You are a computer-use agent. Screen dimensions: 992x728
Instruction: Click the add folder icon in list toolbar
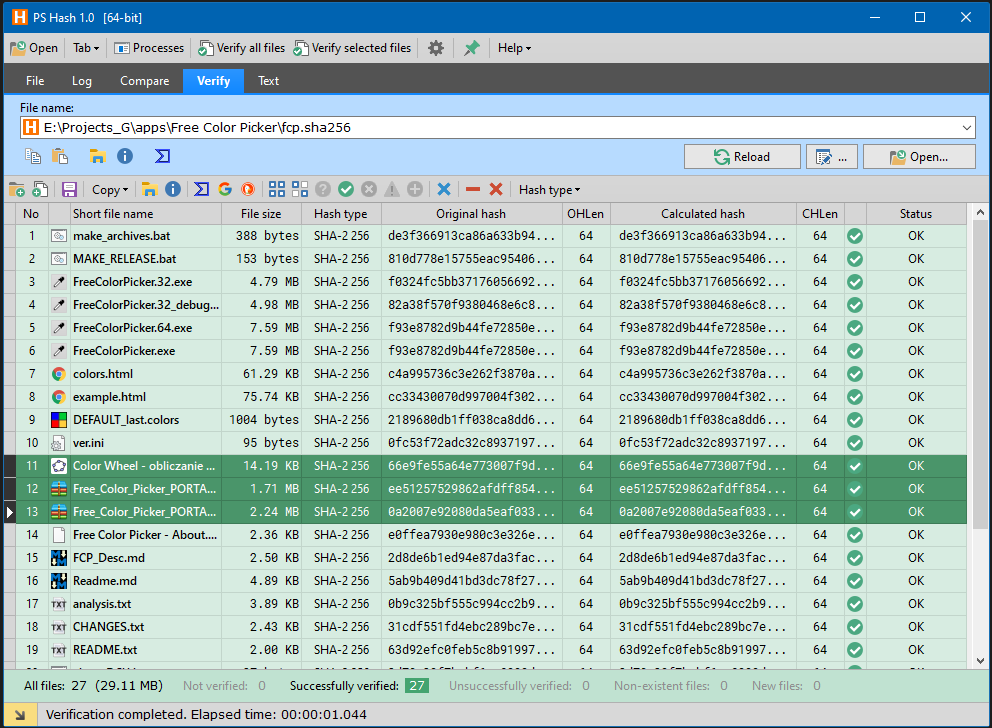[17, 189]
